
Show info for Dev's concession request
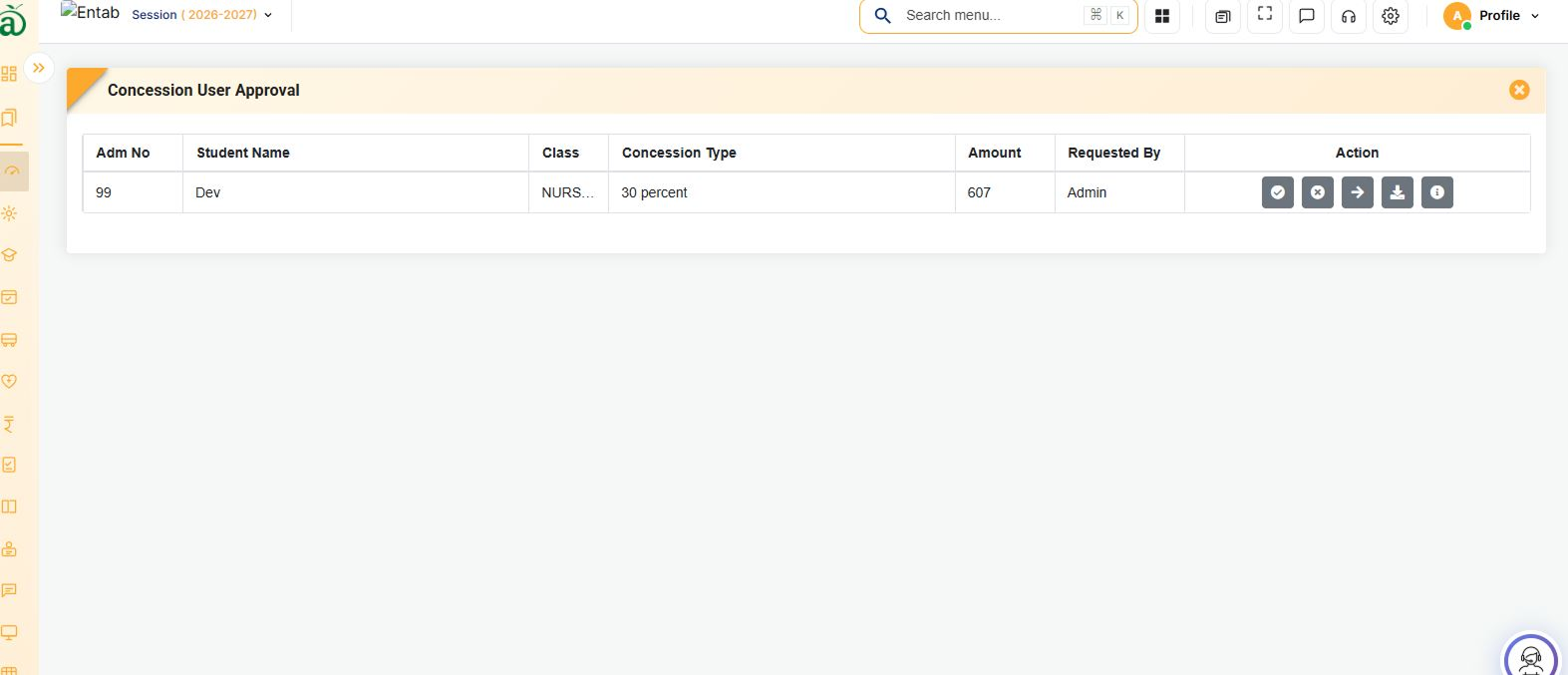1436,192
